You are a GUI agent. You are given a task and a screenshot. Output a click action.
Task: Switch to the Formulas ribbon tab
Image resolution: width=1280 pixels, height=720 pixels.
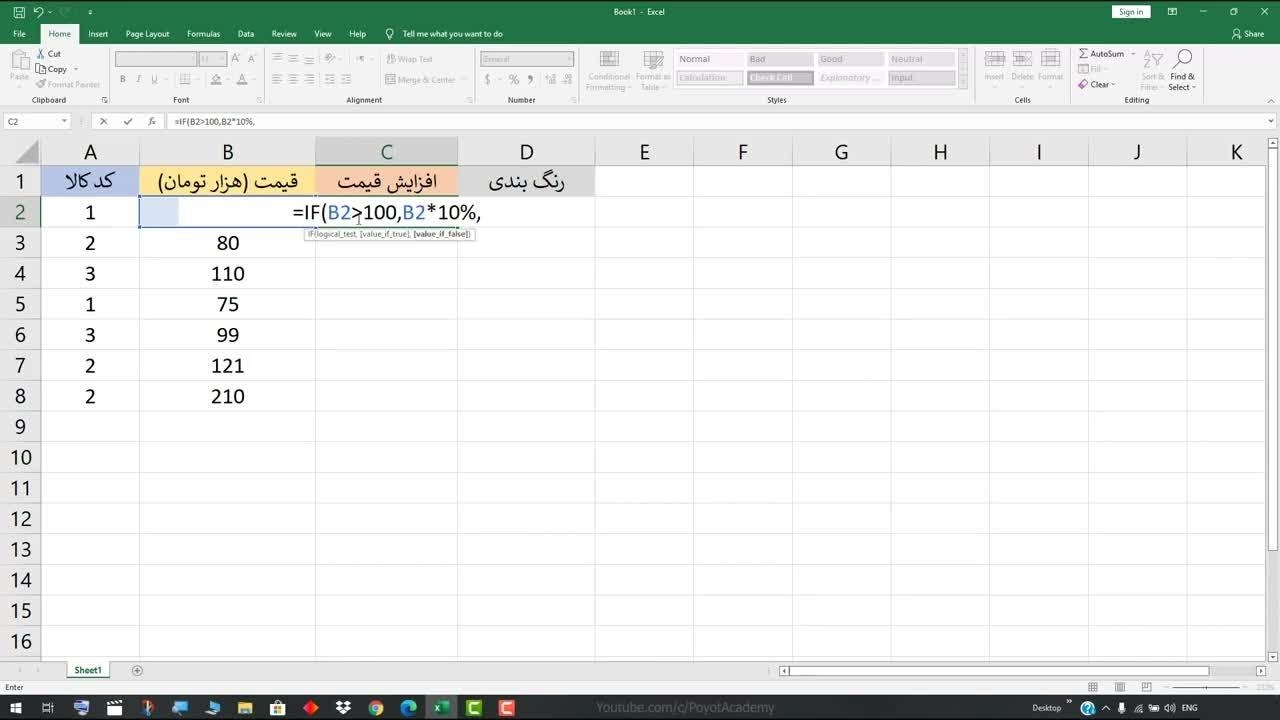[203, 34]
